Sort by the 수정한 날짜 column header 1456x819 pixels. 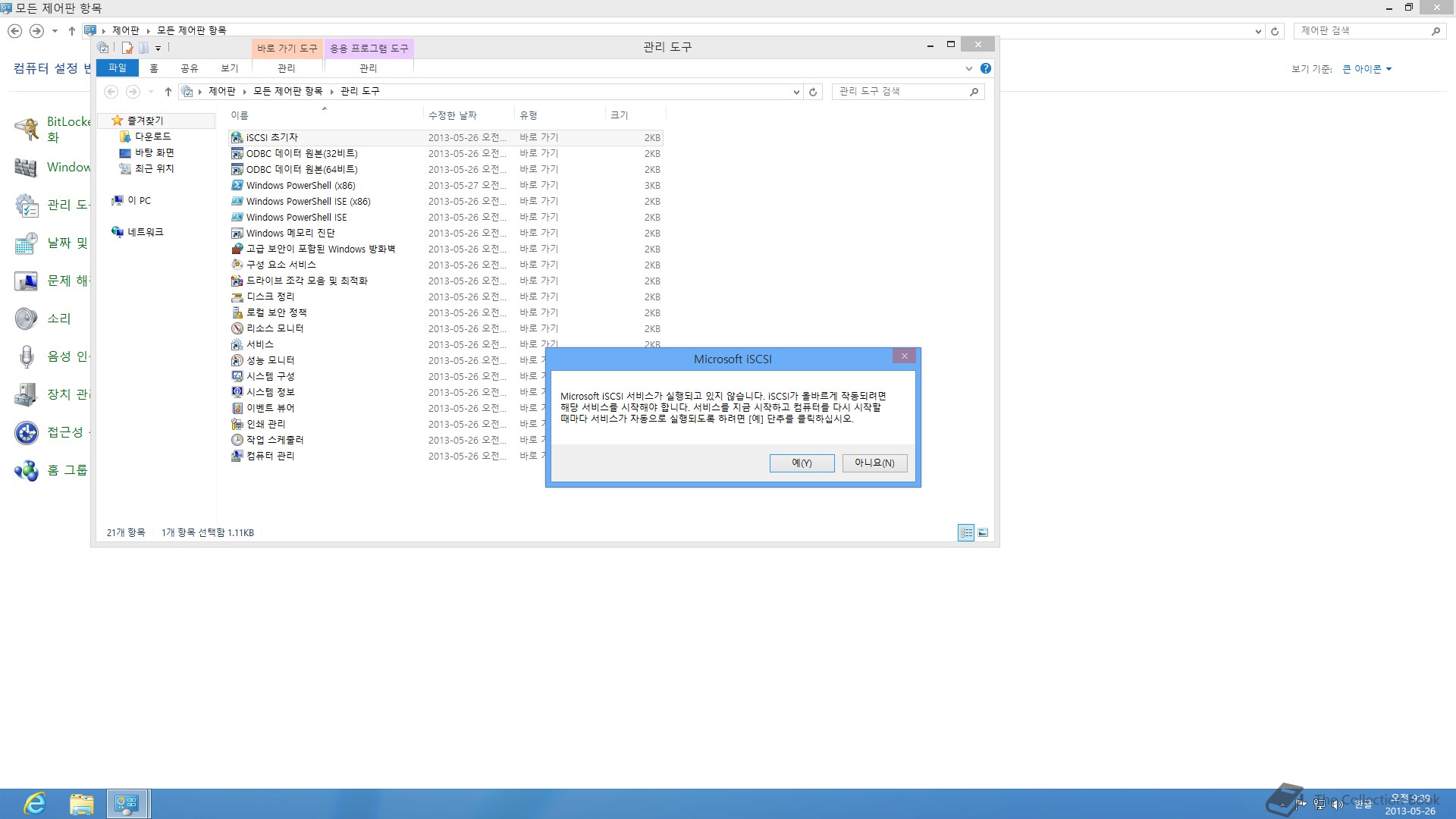pos(468,115)
